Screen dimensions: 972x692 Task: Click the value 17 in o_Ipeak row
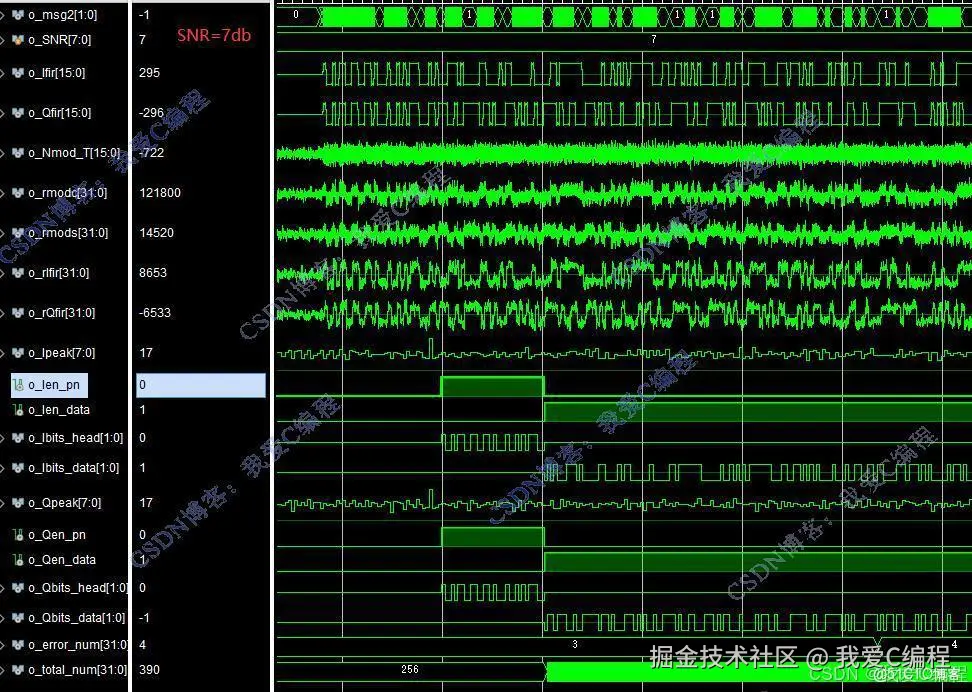click(x=146, y=353)
